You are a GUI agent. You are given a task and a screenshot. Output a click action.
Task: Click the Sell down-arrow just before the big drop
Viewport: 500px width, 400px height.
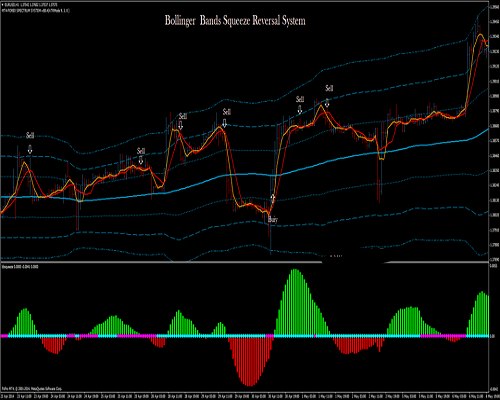click(x=224, y=123)
